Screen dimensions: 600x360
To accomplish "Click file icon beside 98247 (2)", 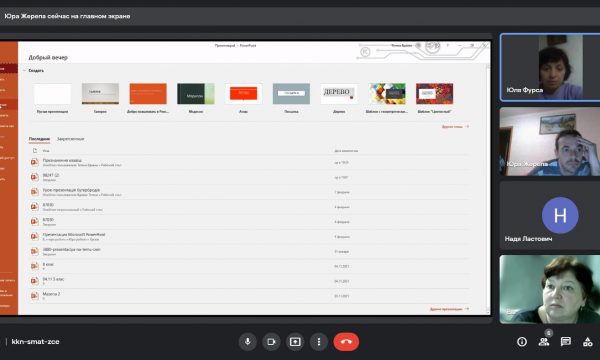I will (34, 177).
